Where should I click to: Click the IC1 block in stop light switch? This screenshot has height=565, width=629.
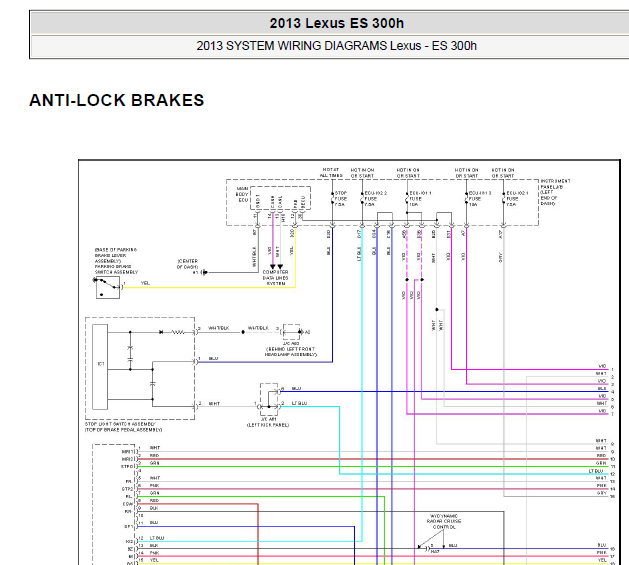100,367
